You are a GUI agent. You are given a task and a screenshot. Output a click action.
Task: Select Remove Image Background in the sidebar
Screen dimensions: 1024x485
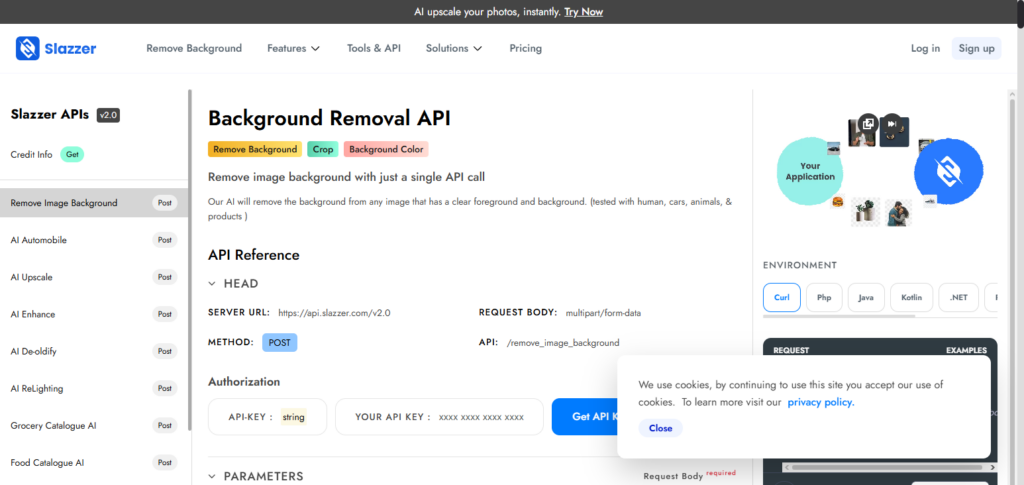94,203
